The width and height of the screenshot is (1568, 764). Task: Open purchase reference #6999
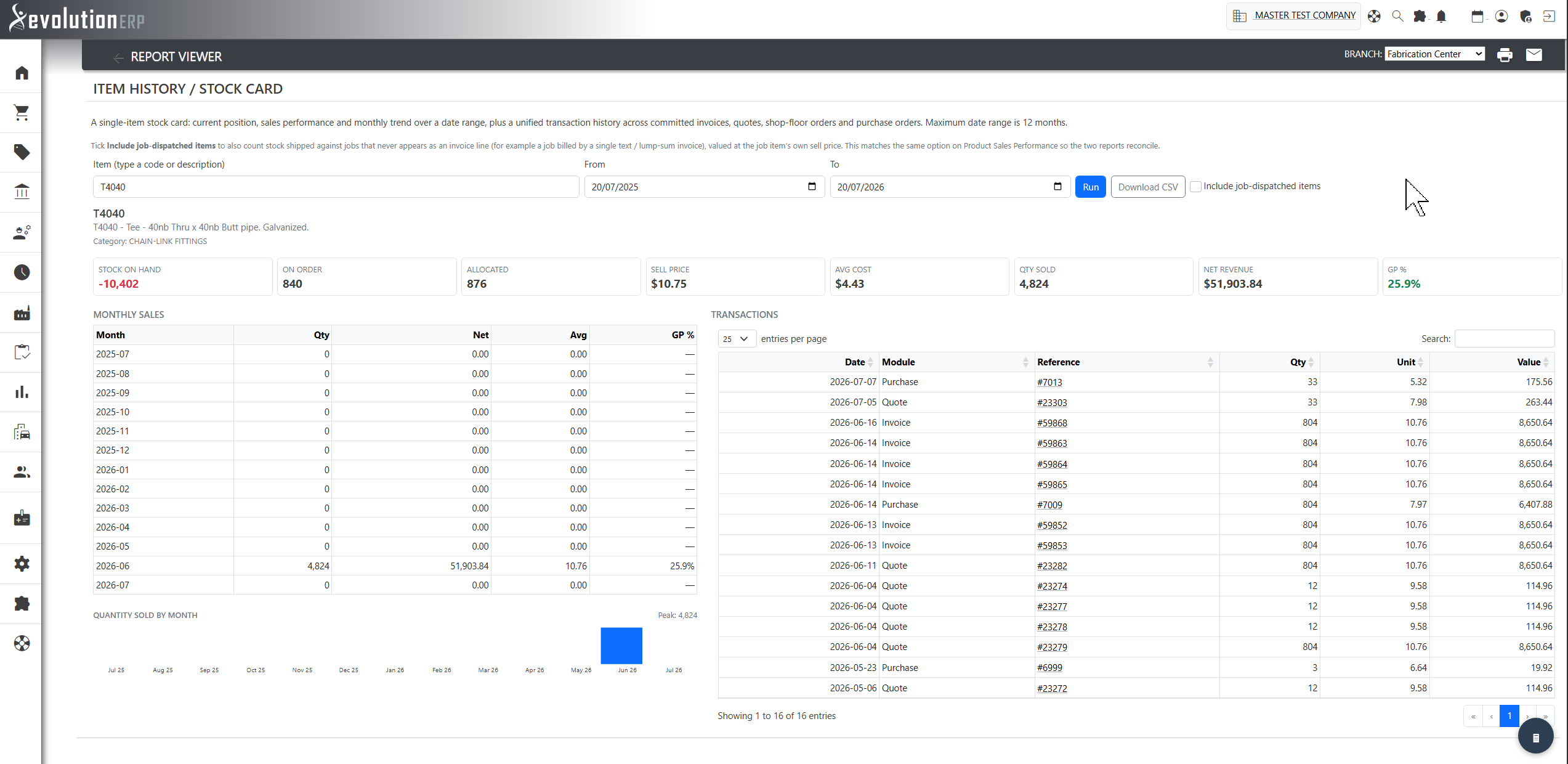click(x=1049, y=668)
